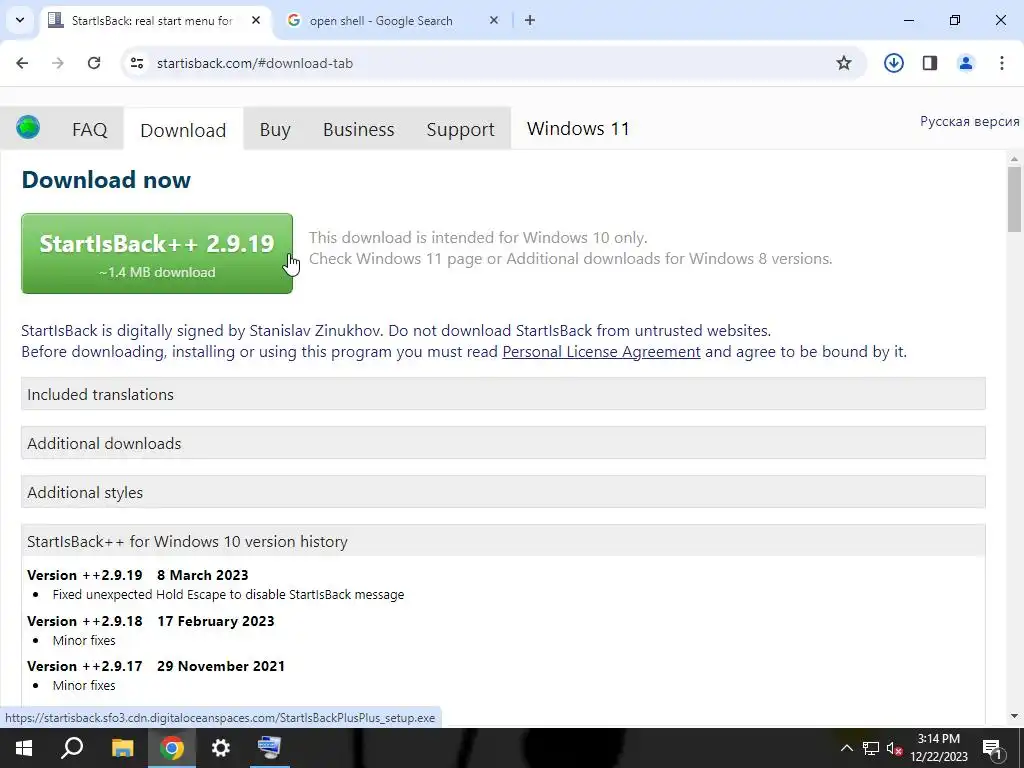
Task: Select the Download site tab
Action: click(183, 130)
